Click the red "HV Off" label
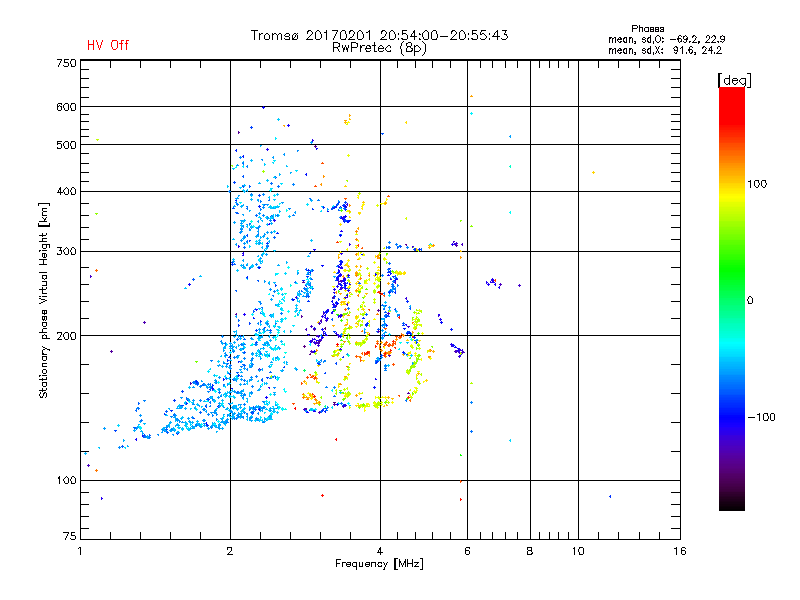800x600 pixels. click(108, 45)
